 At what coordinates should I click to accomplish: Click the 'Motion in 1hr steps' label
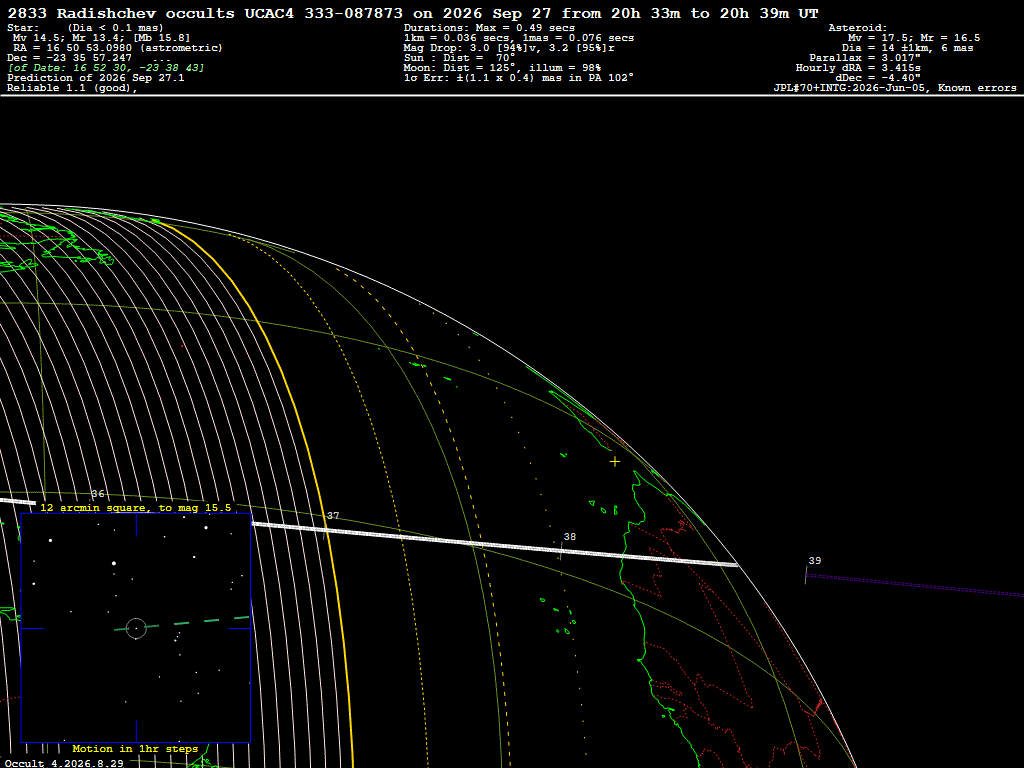(x=135, y=749)
